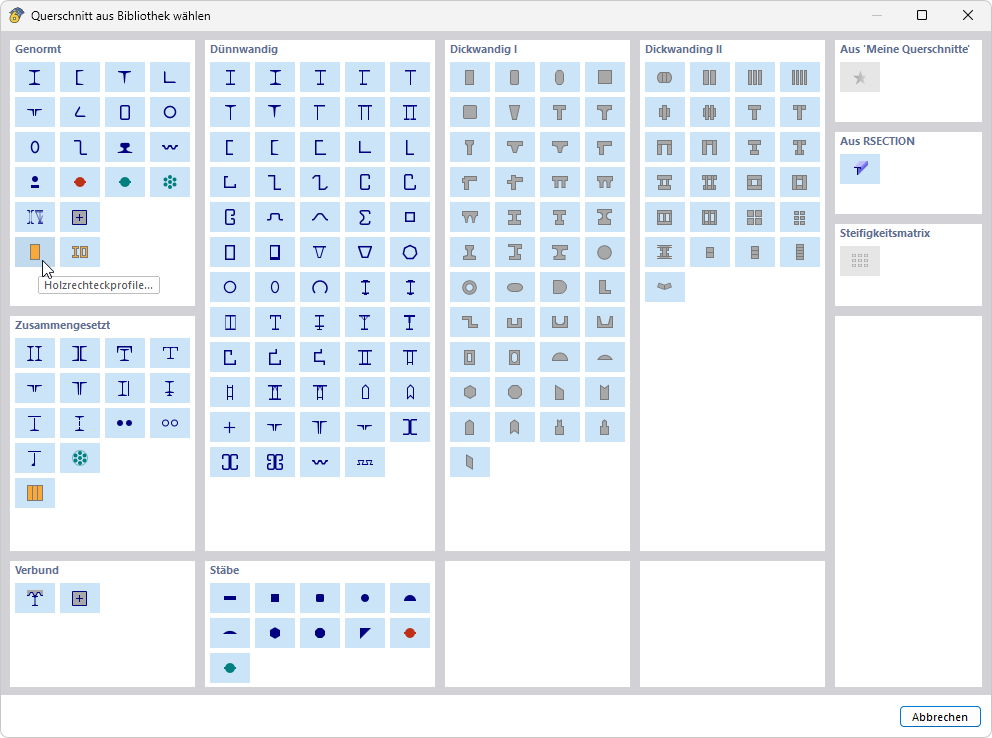This screenshot has height=738, width=992.
Task: Open the 'Meine Querschnitte' star icon
Action: click(x=860, y=77)
